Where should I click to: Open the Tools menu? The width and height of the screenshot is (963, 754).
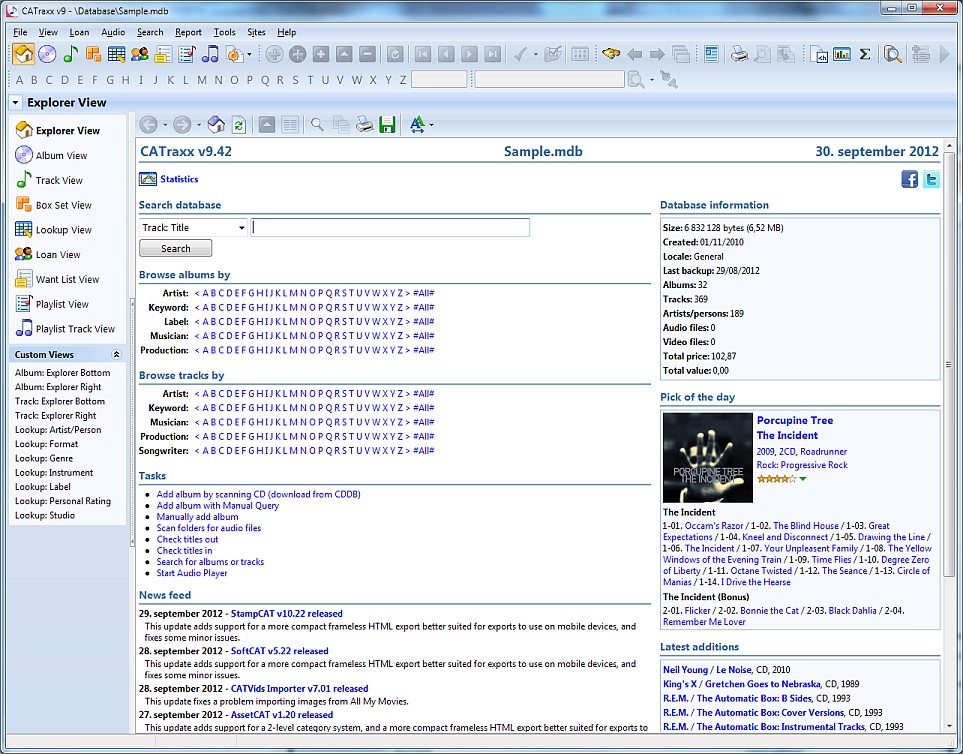[x=224, y=32]
